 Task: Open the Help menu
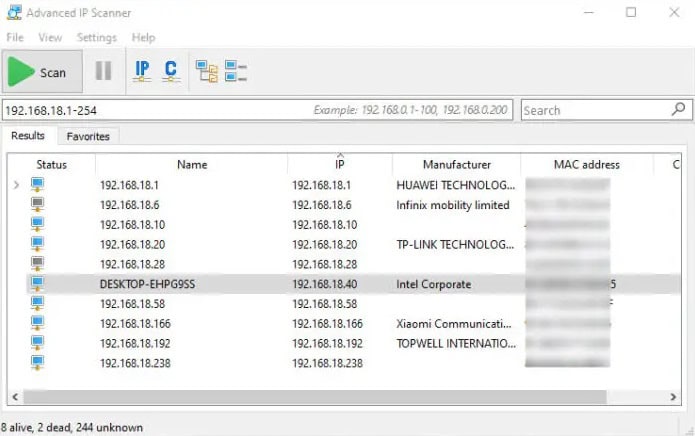pos(144,38)
